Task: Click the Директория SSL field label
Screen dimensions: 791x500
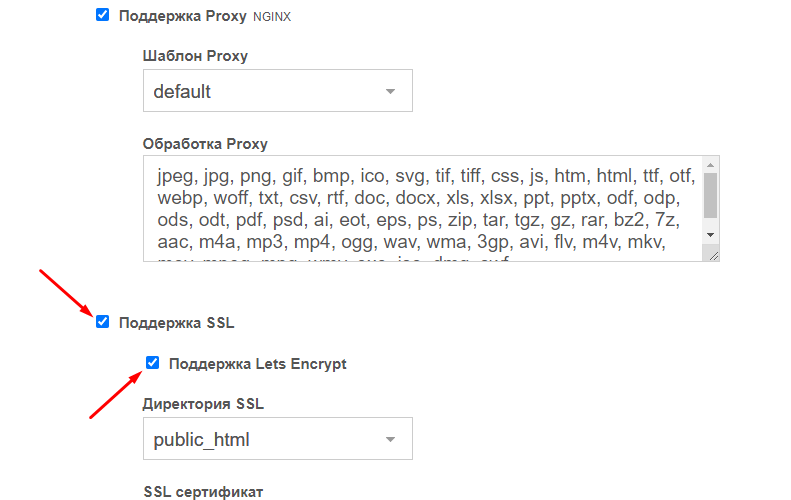Action: point(203,404)
